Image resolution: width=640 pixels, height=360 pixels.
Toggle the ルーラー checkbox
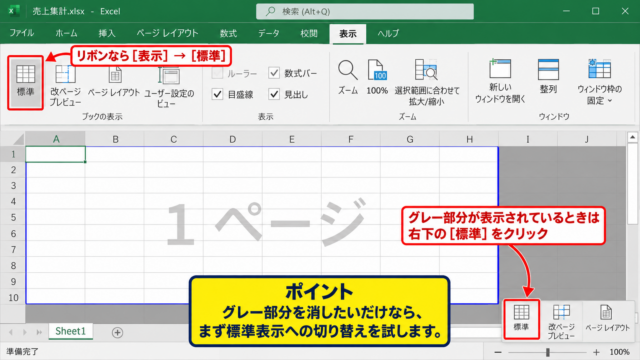217,73
